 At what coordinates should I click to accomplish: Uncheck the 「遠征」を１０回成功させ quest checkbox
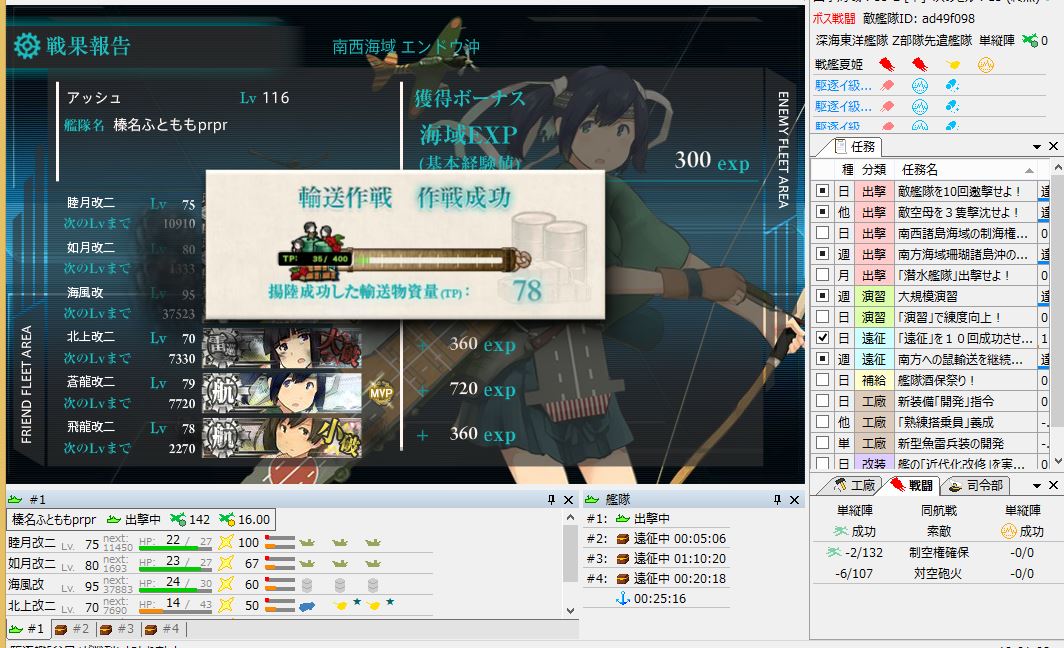click(x=822, y=338)
